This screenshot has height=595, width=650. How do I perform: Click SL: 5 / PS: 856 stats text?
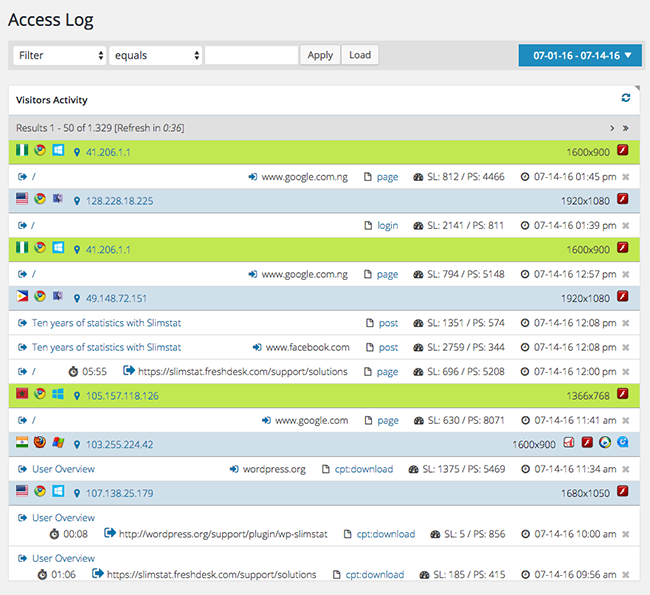pos(475,534)
